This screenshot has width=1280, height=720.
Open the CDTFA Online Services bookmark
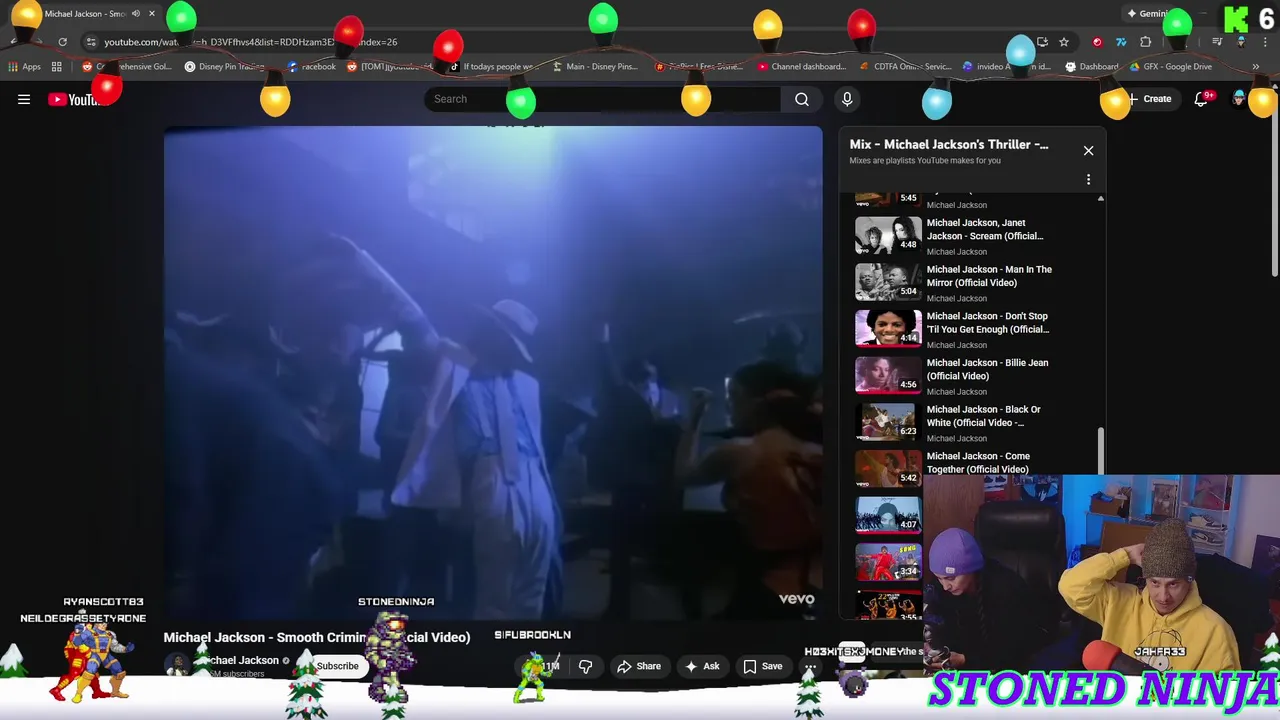tap(906, 67)
